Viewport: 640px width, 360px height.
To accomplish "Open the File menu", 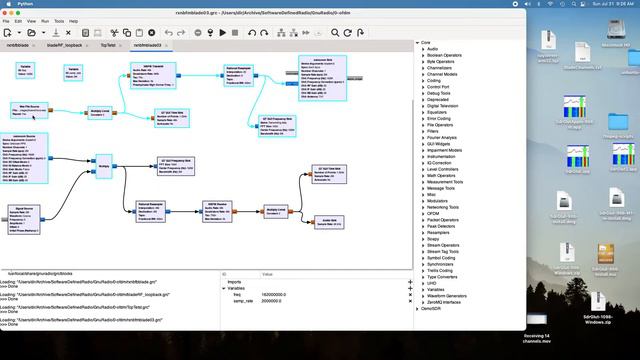I will point(6,21).
